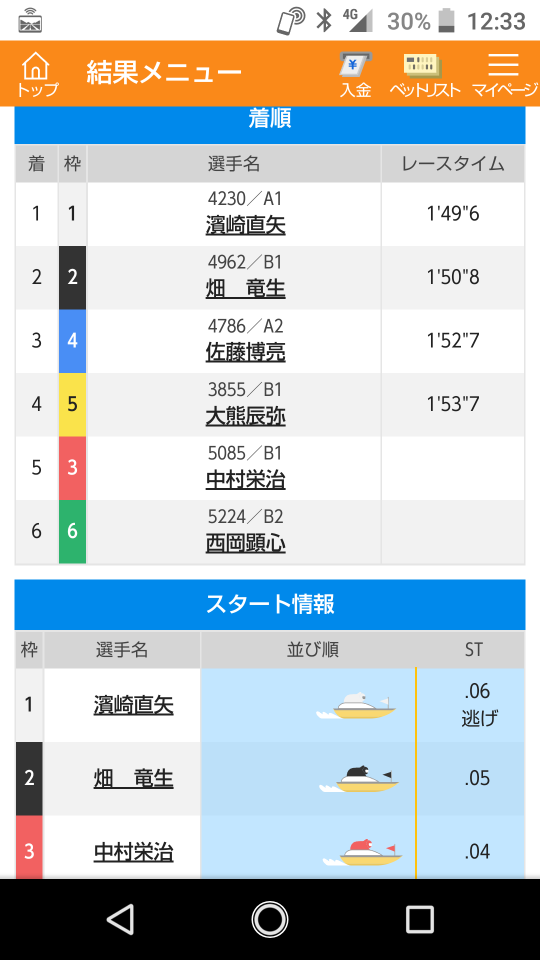Image resolution: width=540 pixels, height=960 pixels.
Task: Open the ベットリスト icon
Action: pos(425,75)
